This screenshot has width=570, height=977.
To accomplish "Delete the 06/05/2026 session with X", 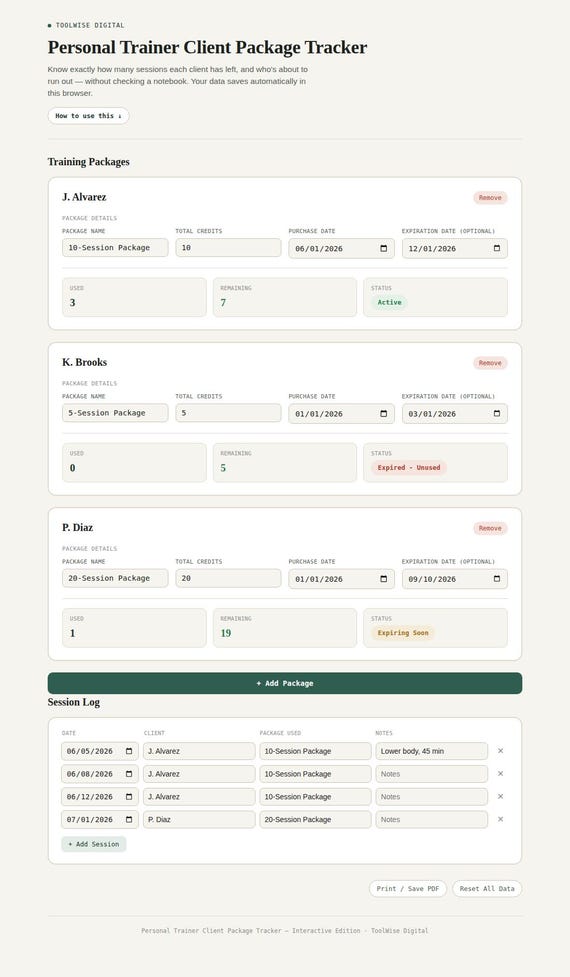I will 500,751.
